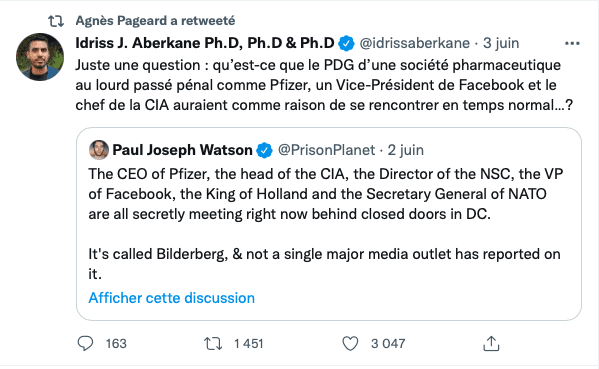The width and height of the screenshot is (599, 369).
Task: Click the reply speech bubble icon
Action: [85, 343]
